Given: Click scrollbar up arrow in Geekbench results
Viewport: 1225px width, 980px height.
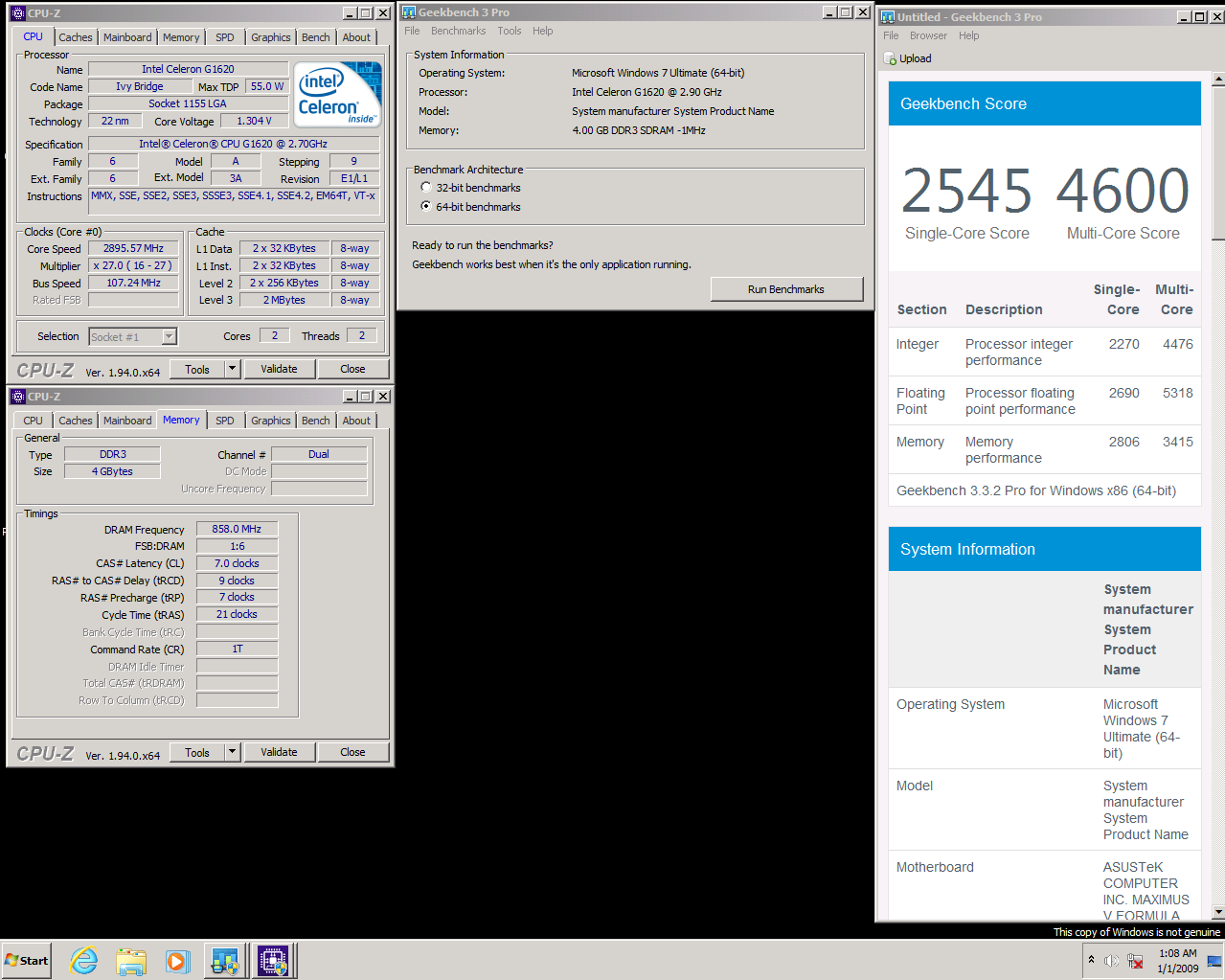Looking at the screenshot, I should point(1218,80).
